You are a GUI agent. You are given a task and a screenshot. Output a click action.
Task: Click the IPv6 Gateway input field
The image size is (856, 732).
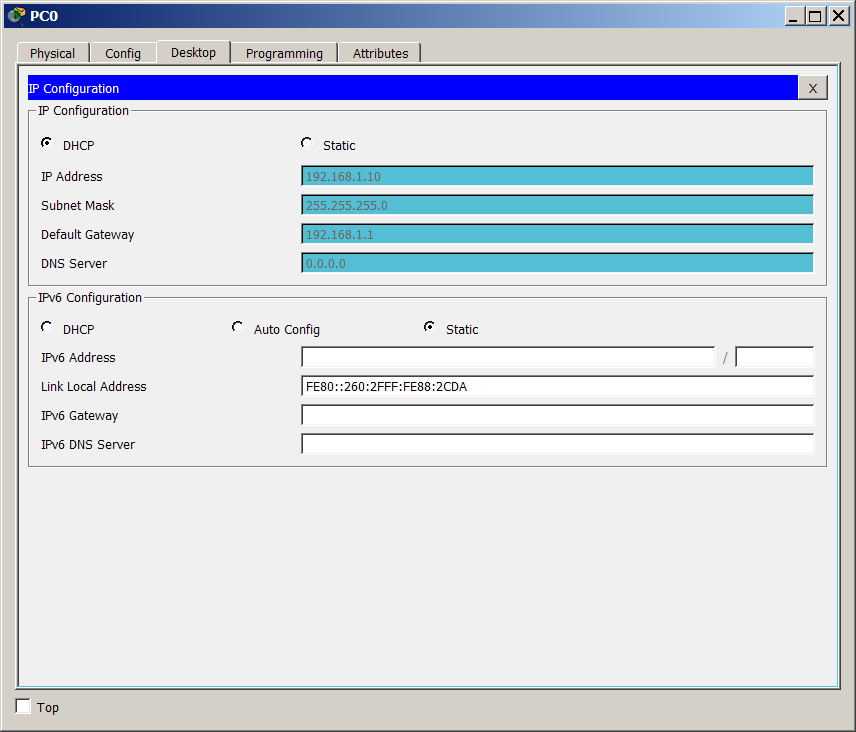point(557,415)
